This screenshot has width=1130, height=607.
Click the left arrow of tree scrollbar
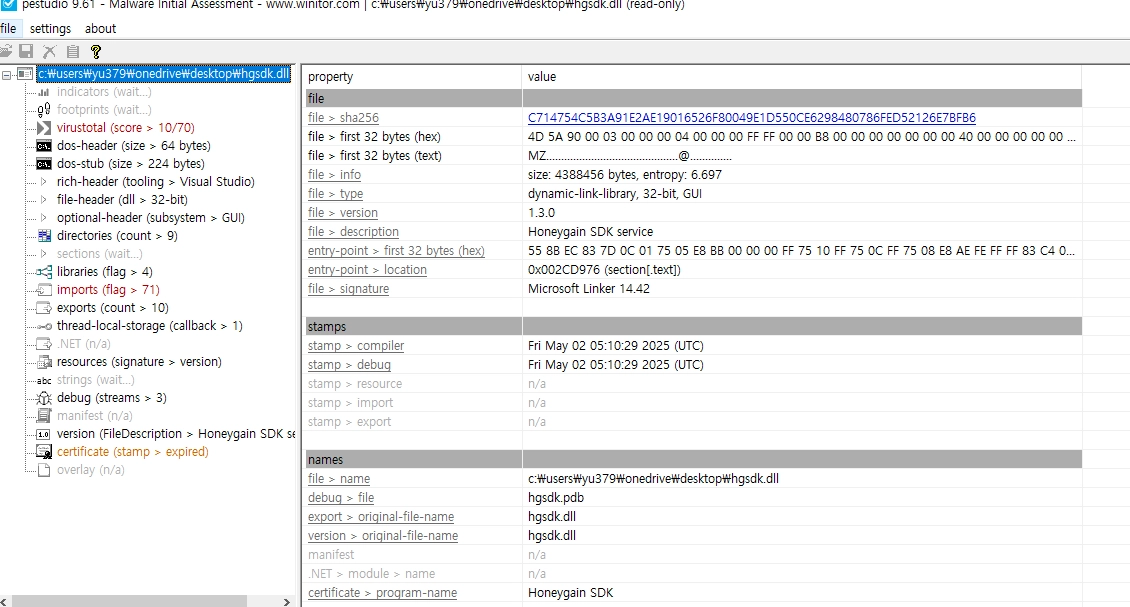[4, 601]
